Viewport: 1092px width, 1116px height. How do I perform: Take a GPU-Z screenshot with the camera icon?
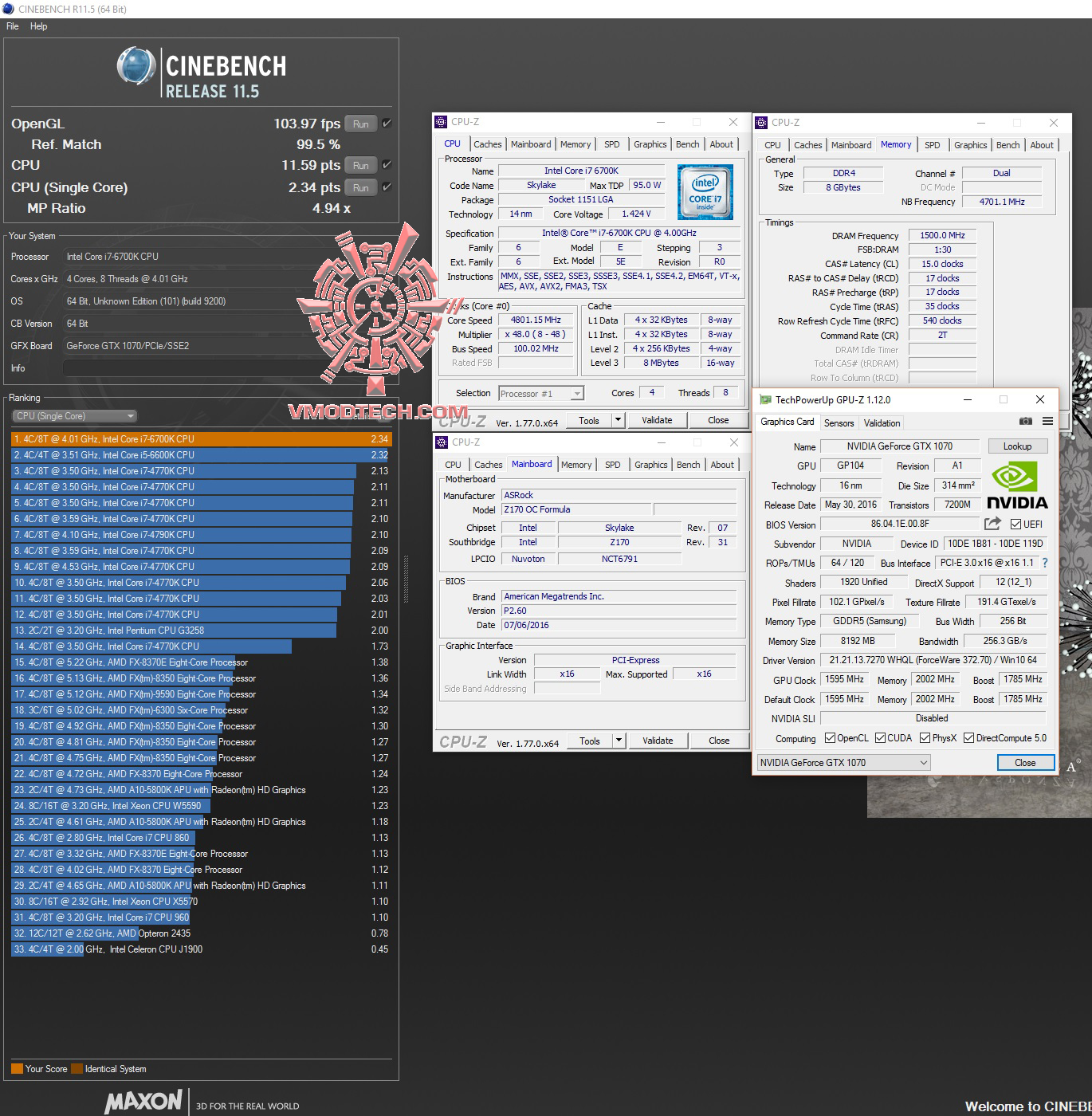tap(1026, 422)
